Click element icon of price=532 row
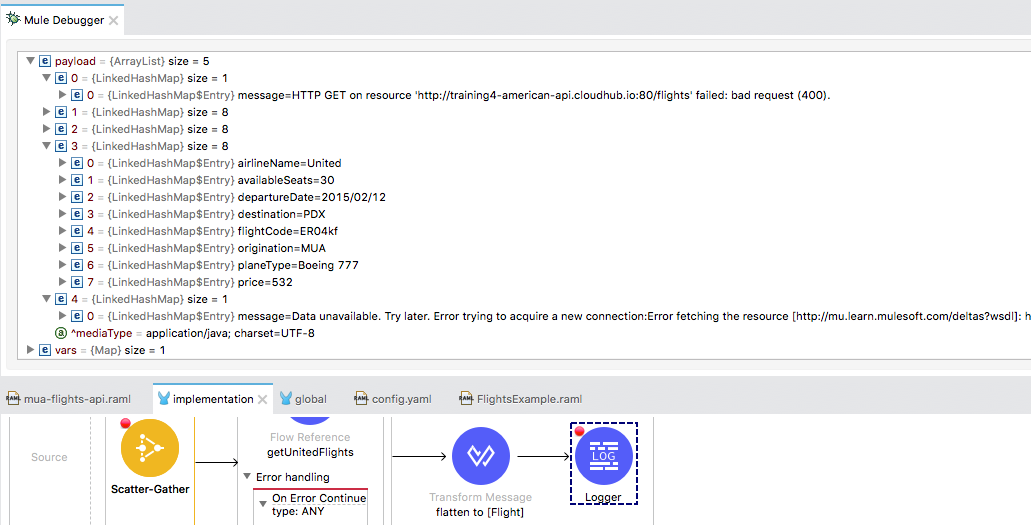1031x525 pixels. pos(78,282)
